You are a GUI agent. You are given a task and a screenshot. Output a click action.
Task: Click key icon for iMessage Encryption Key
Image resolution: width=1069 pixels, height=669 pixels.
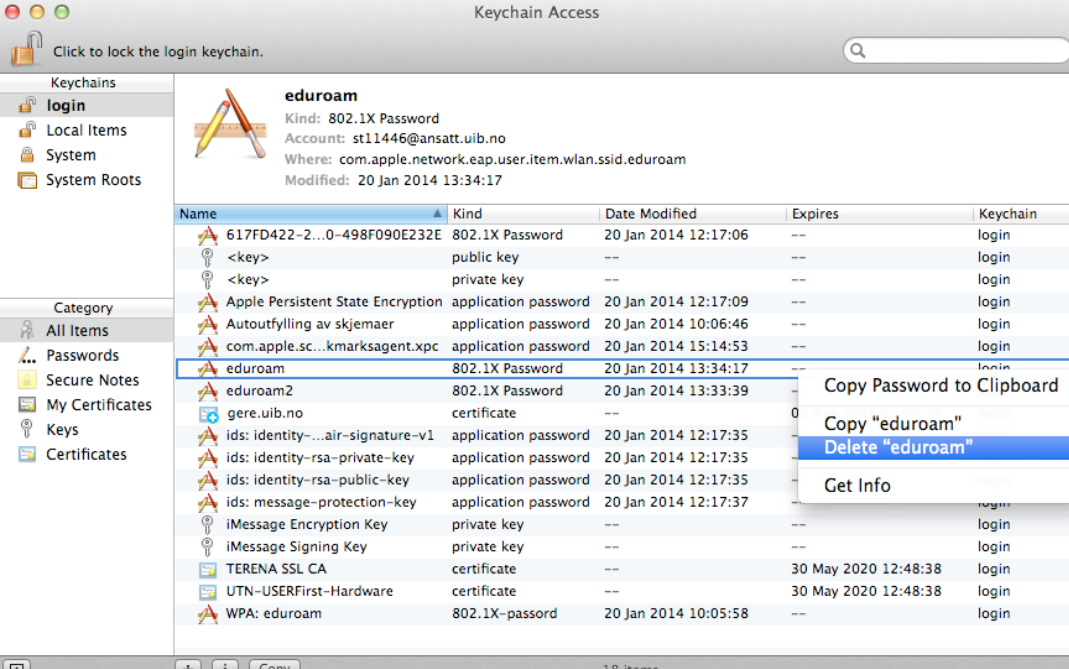tap(207, 524)
